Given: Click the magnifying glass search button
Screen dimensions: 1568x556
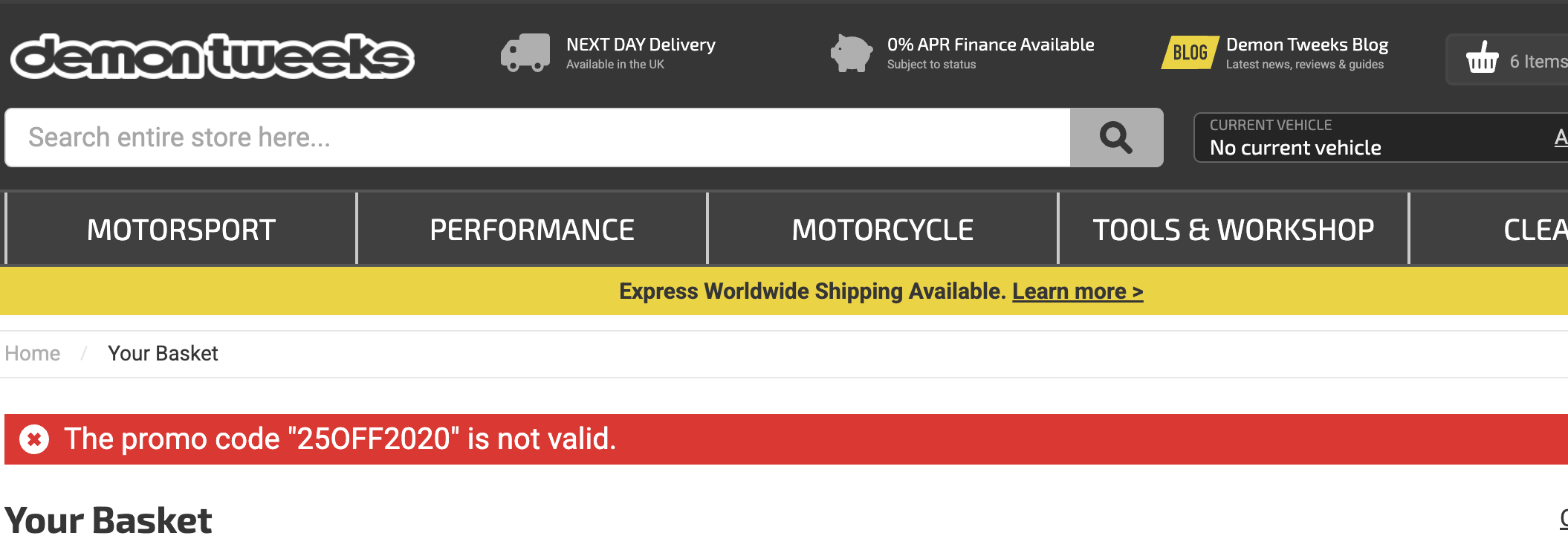Looking at the screenshot, I should [1116, 138].
